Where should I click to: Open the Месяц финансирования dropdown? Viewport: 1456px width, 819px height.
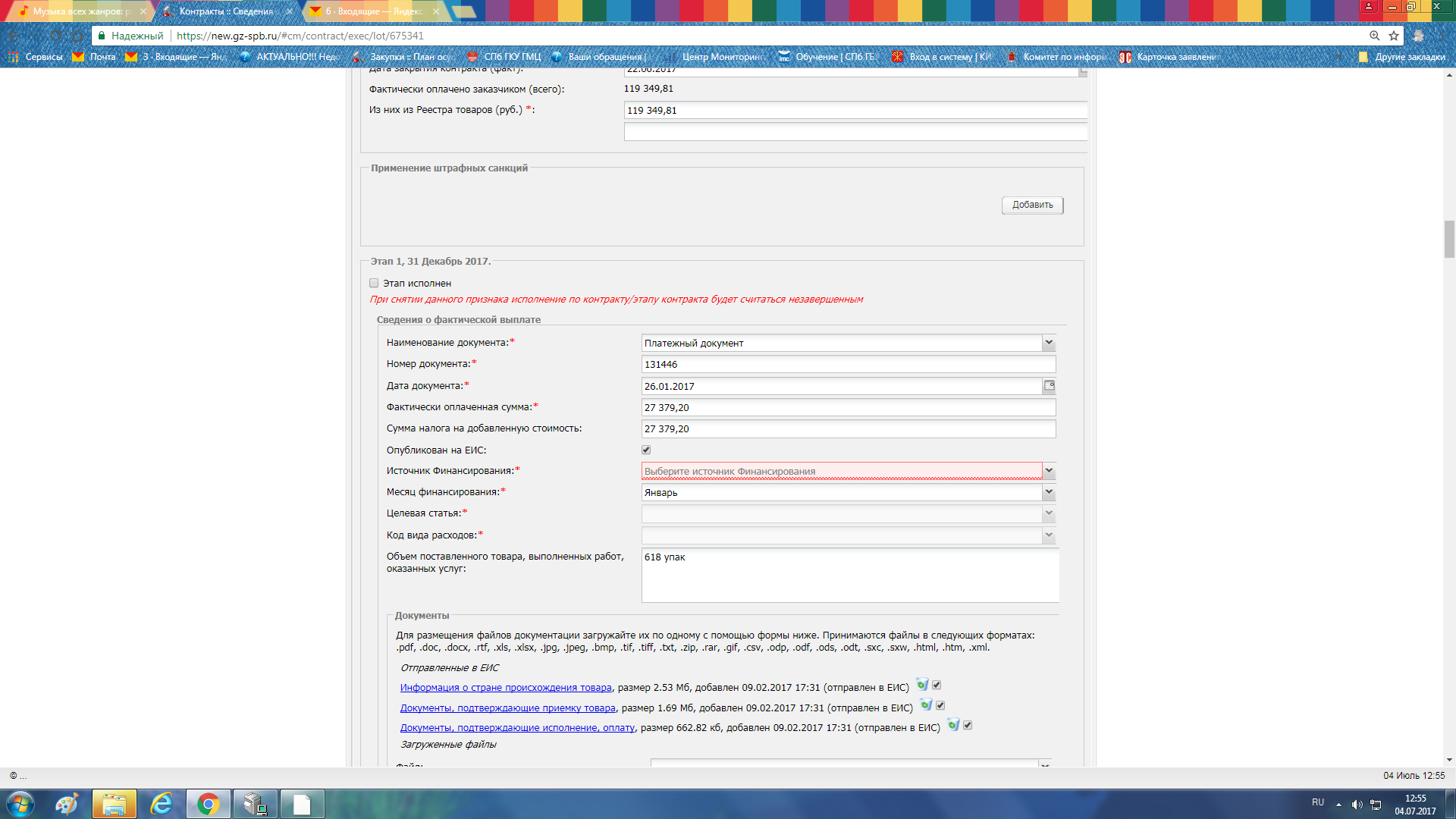(1049, 492)
